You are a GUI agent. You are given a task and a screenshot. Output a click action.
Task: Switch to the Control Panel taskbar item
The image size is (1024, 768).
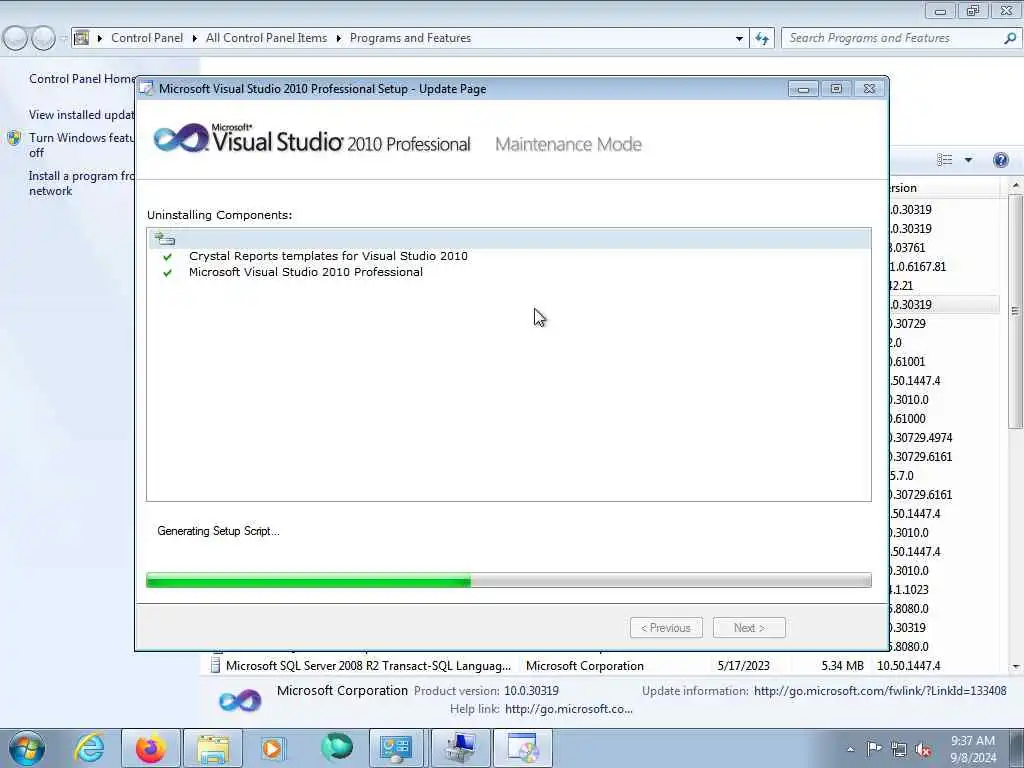tap(396, 748)
